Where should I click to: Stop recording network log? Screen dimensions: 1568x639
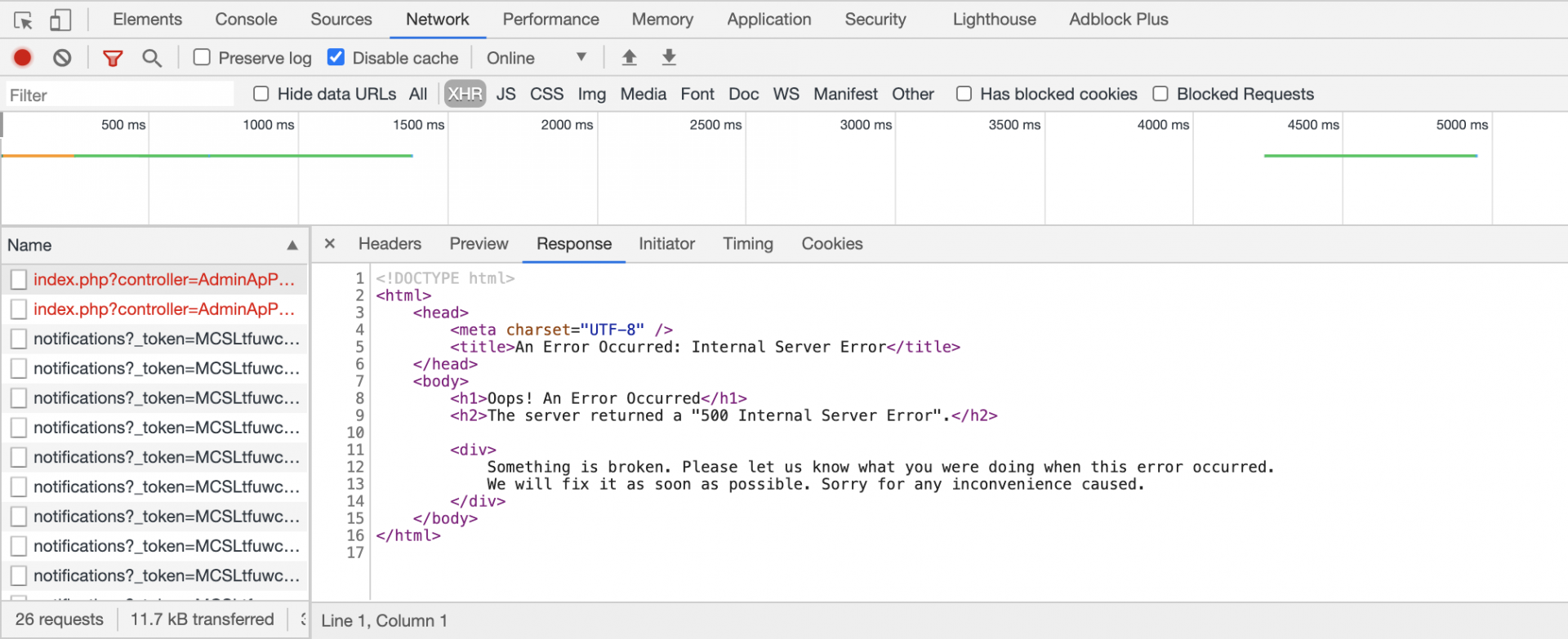(x=23, y=58)
